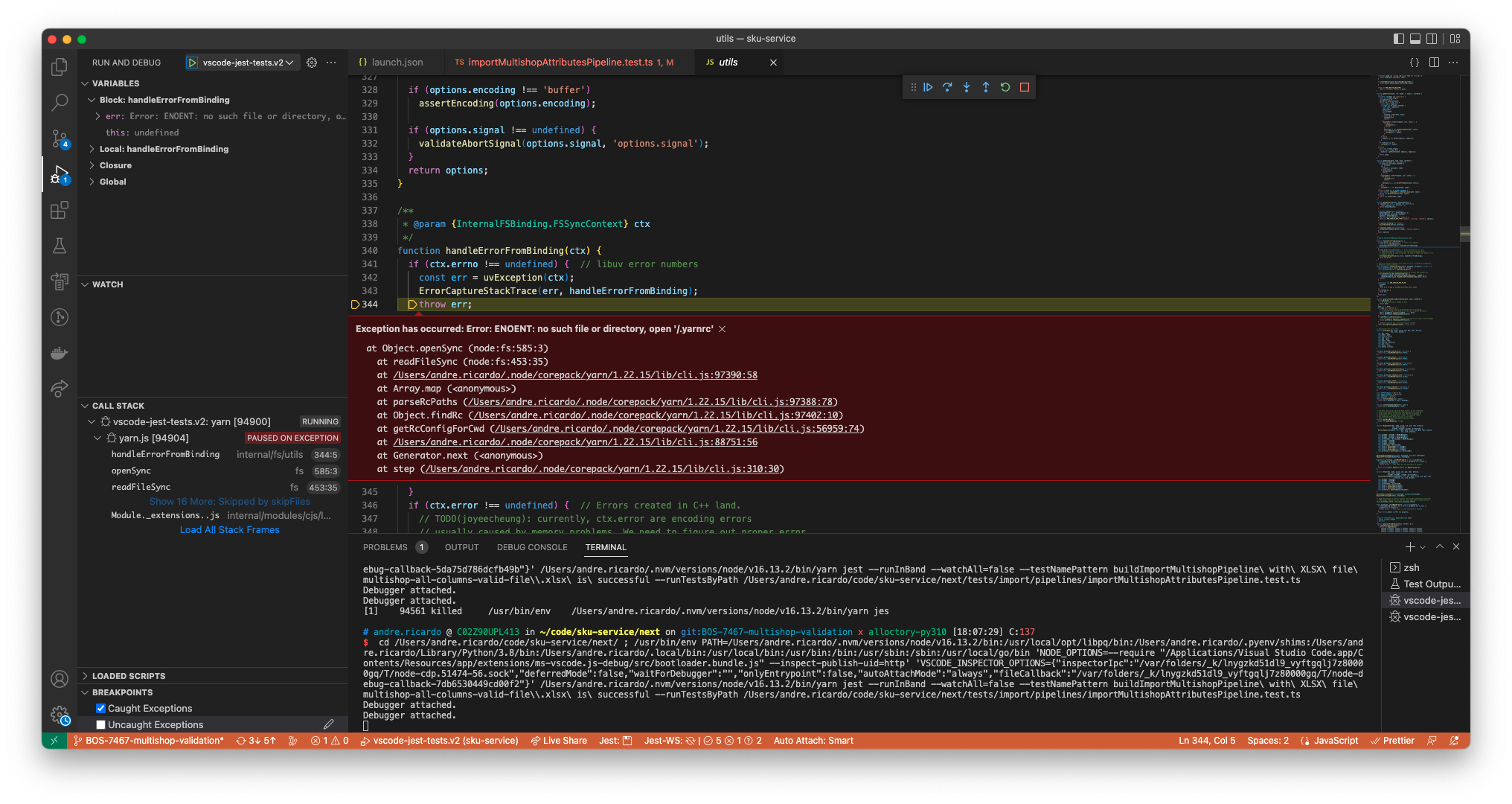Open the Source Control view
1512x804 pixels.
tap(60, 138)
